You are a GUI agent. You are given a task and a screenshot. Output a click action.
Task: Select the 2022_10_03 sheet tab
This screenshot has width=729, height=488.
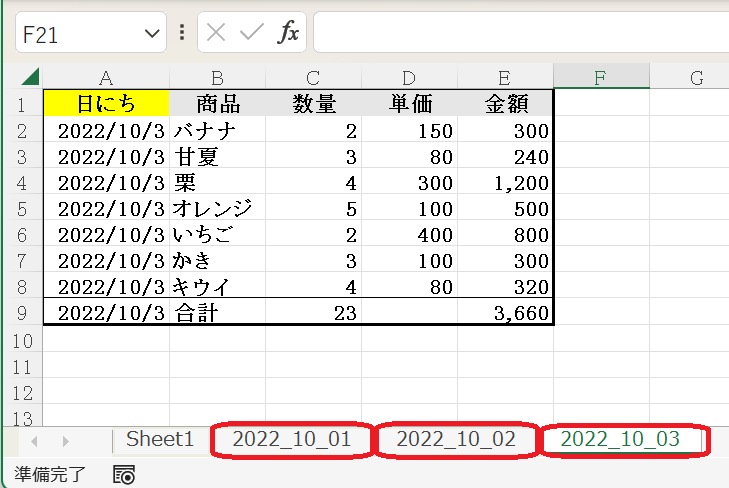pyautogui.click(x=620, y=440)
